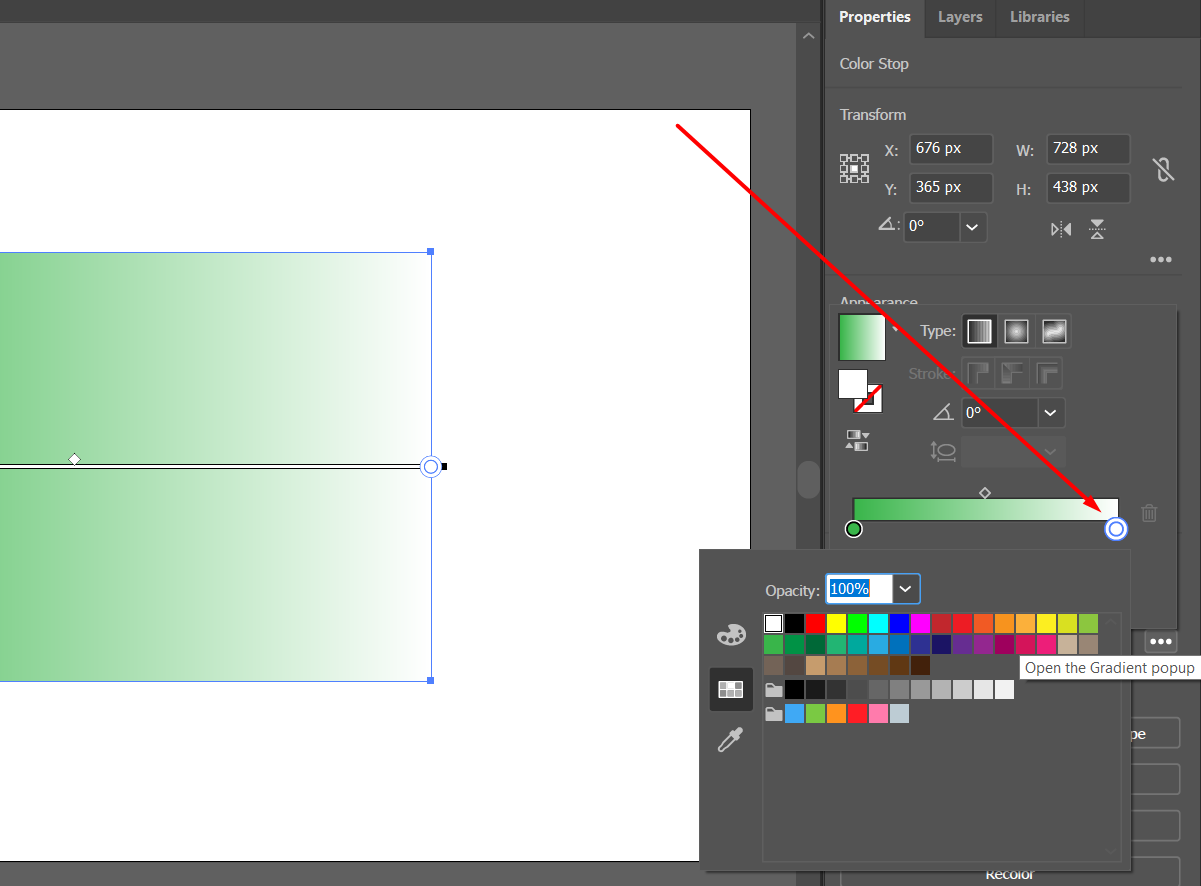Open the Swatches view icon
The image size is (1201, 886).
pos(731,689)
